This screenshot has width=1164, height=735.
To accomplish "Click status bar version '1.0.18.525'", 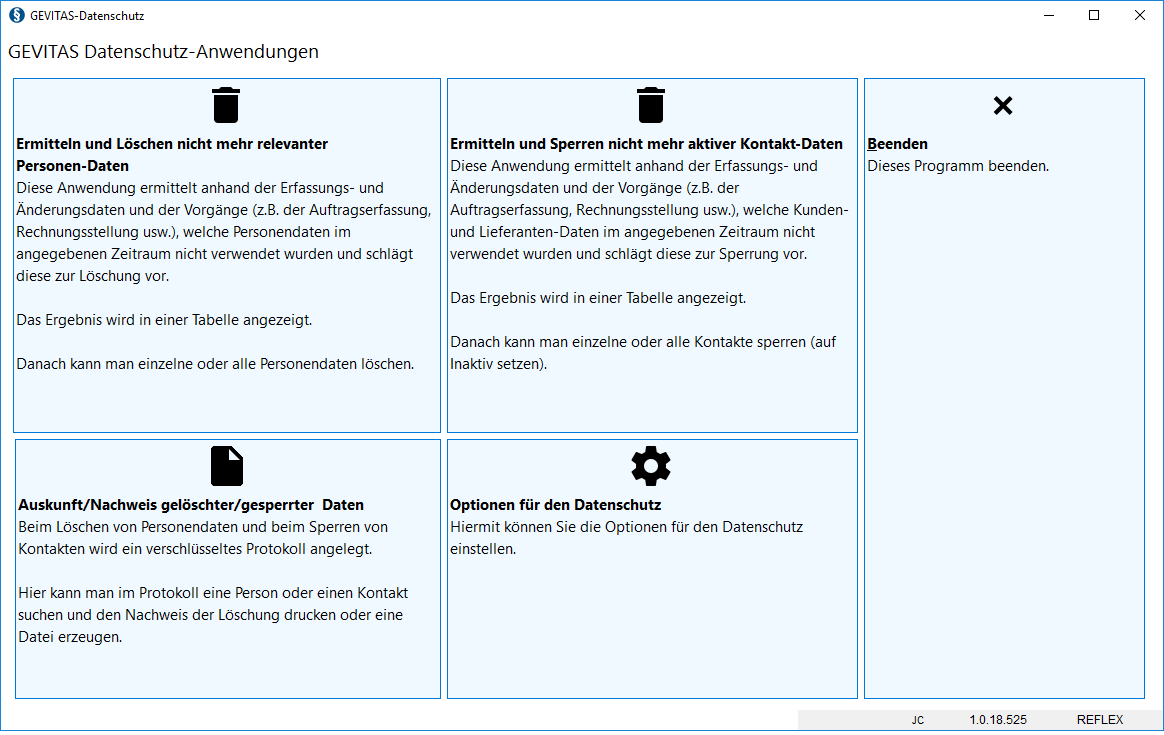I will (x=998, y=720).
